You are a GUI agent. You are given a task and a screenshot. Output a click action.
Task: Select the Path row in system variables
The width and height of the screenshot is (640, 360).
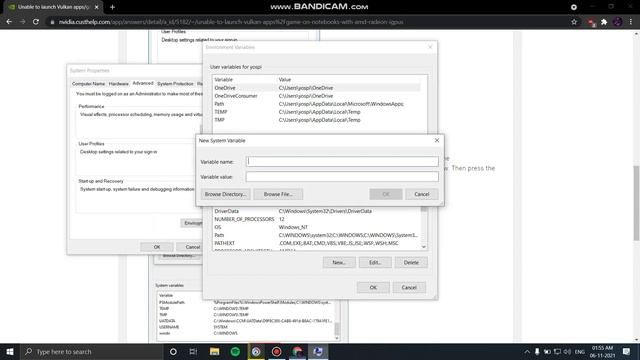[x=316, y=235]
